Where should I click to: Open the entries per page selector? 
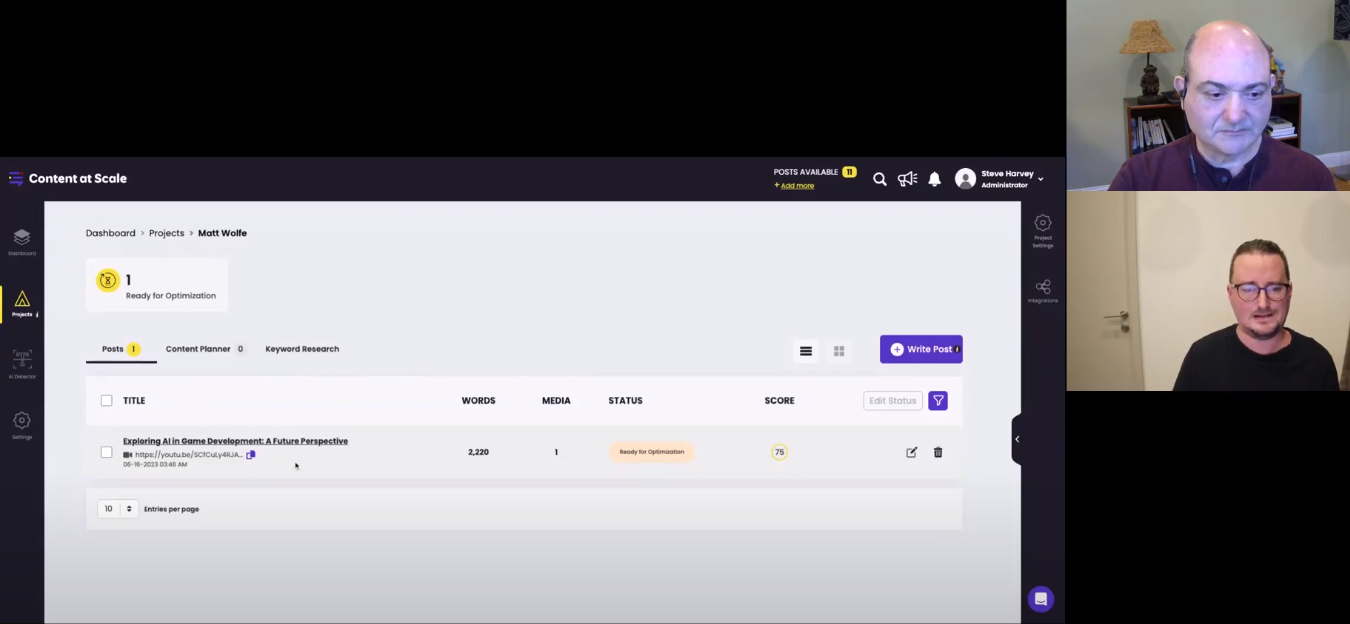[x=117, y=508]
